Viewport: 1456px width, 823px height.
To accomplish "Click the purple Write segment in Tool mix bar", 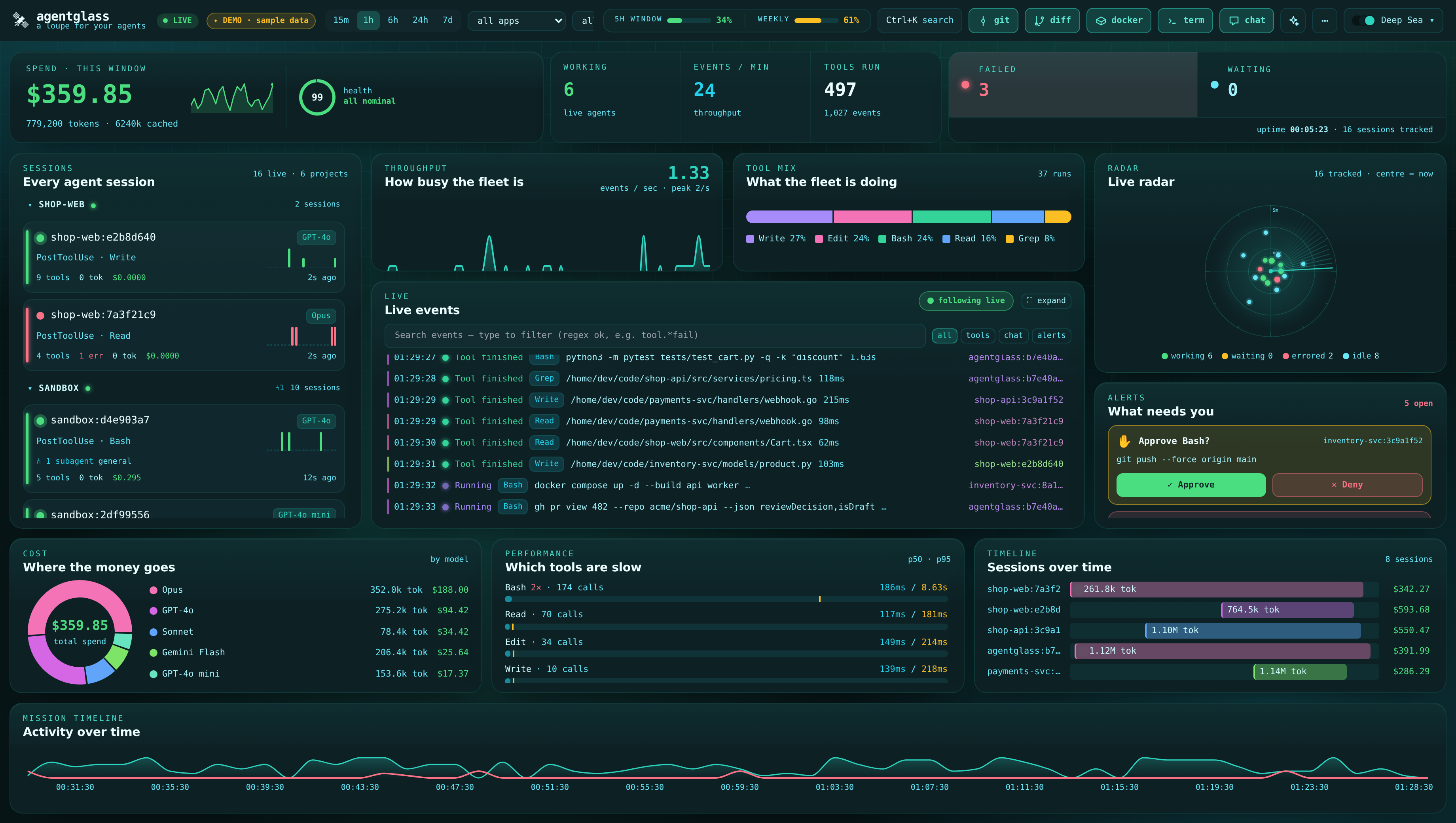I will pyautogui.click(x=789, y=217).
